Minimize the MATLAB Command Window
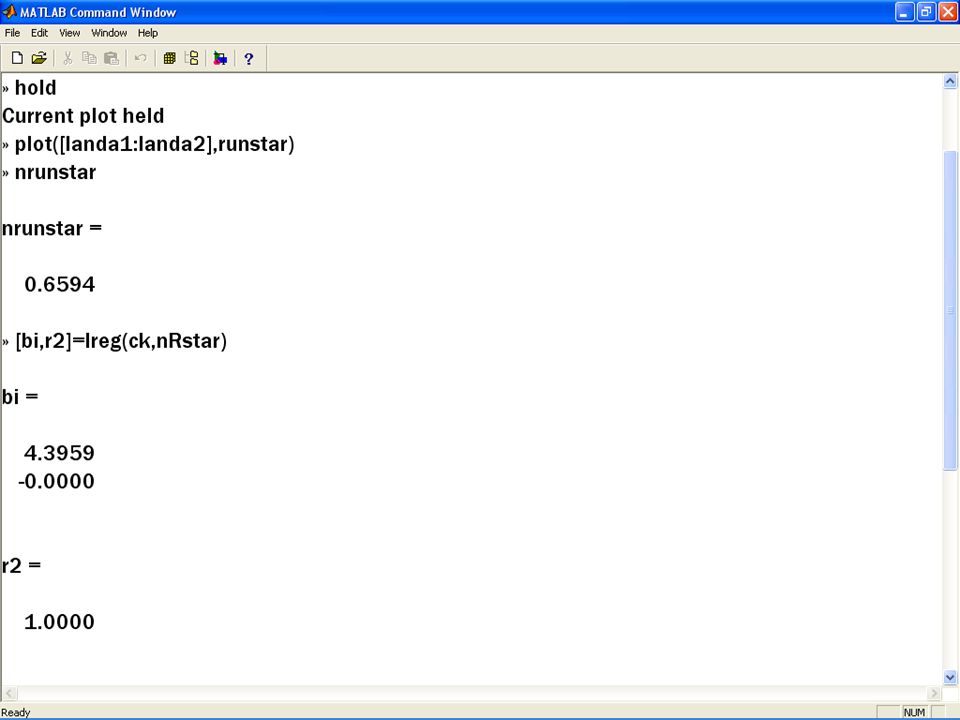960x720 pixels. [904, 12]
